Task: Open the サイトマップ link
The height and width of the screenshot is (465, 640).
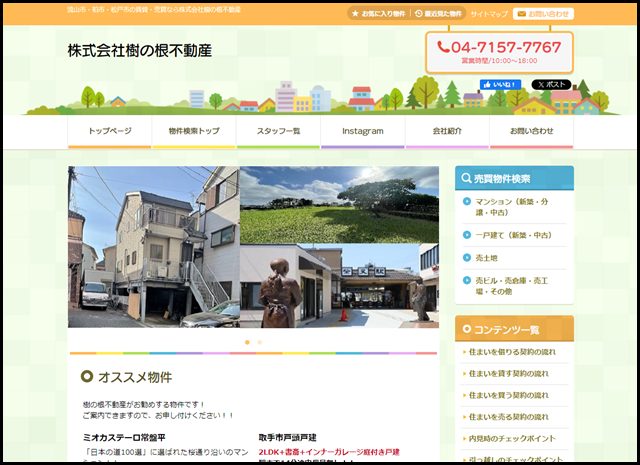Action: point(489,14)
